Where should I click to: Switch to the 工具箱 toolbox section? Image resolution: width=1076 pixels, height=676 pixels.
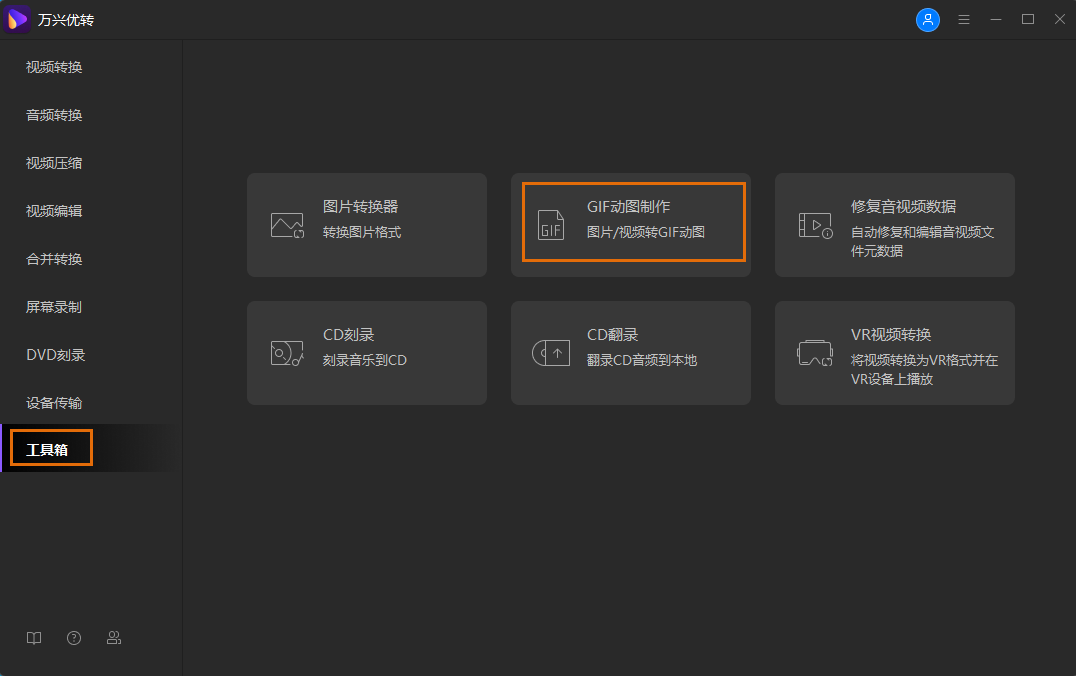[48, 447]
